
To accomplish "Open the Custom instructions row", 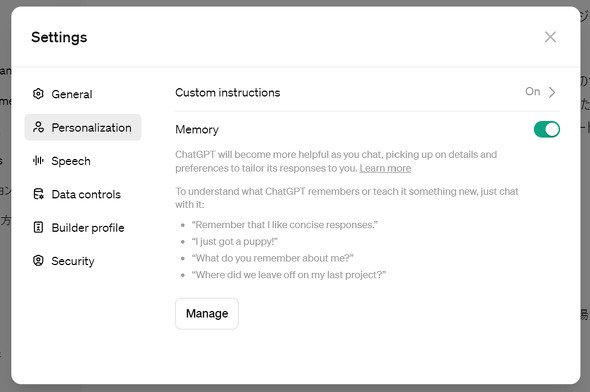I will point(367,93).
